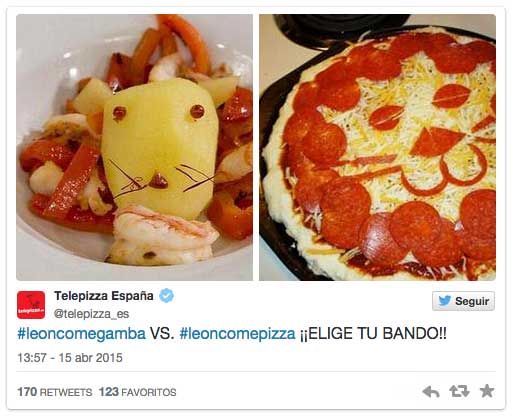Click the verified badge checkmark
The height and width of the screenshot is (417, 512).
[166, 296]
